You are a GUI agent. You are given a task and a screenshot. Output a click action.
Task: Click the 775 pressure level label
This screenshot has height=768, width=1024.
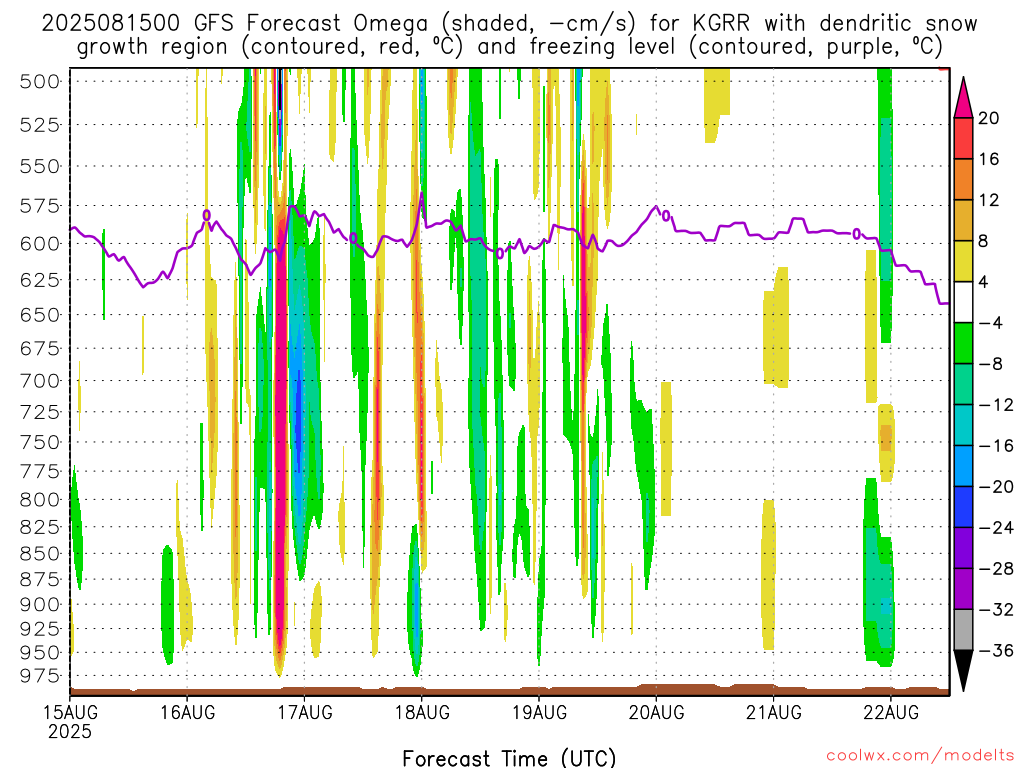click(40, 472)
